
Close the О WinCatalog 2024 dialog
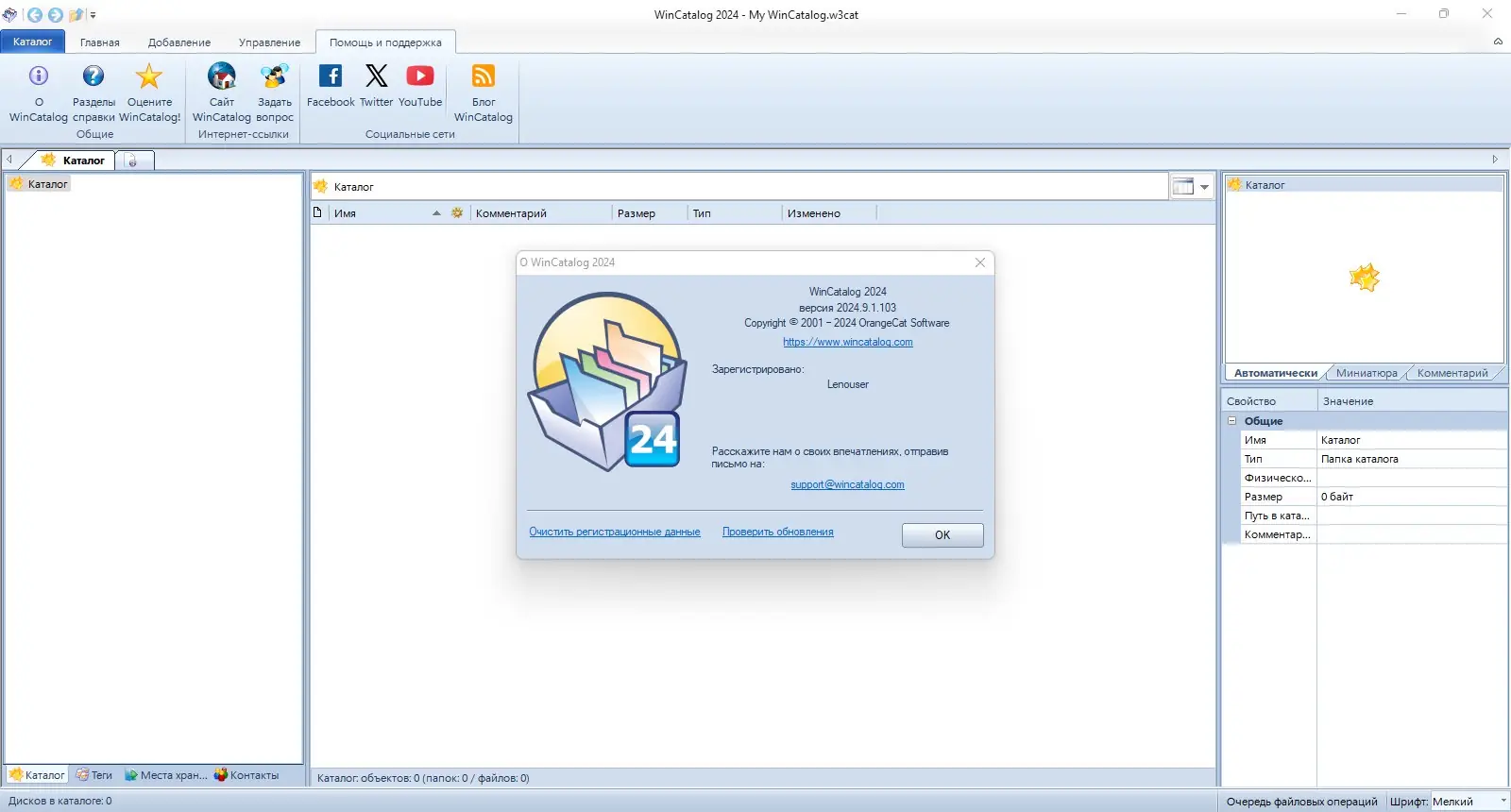980,262
